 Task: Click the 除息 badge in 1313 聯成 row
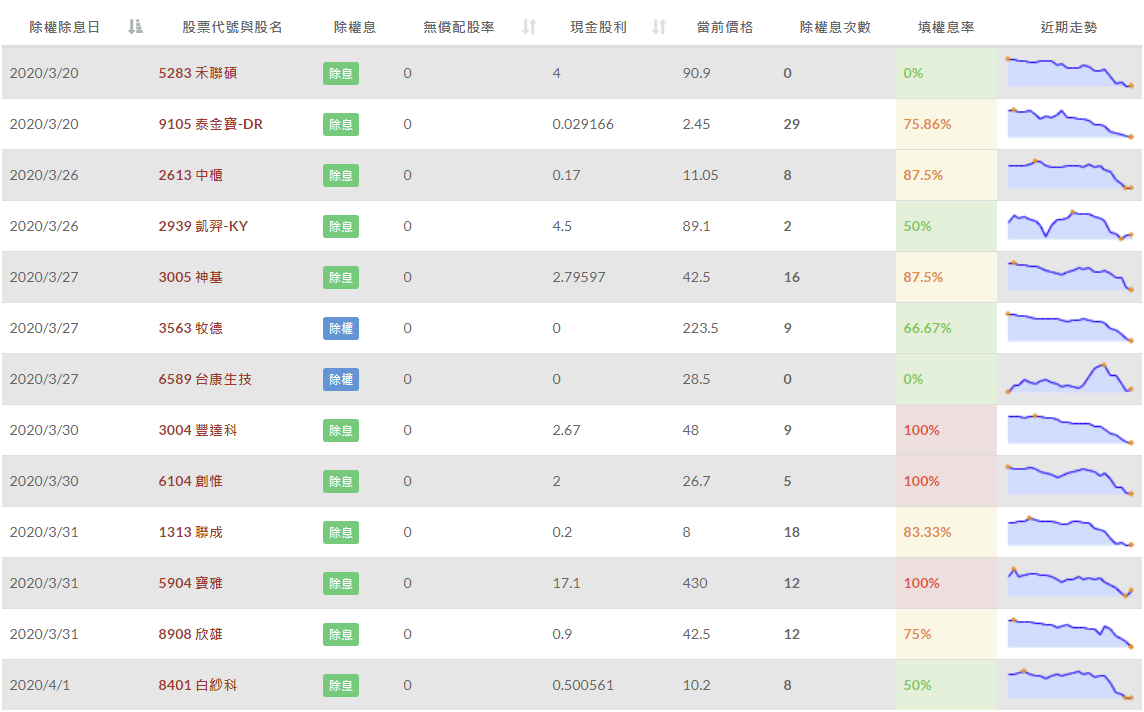(341, 533)
